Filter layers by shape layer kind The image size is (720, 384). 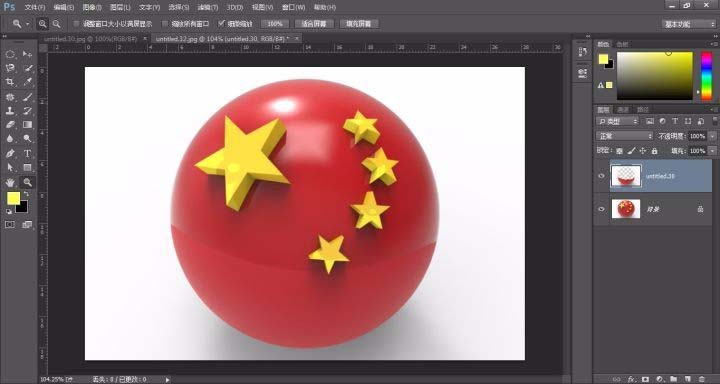688,121
